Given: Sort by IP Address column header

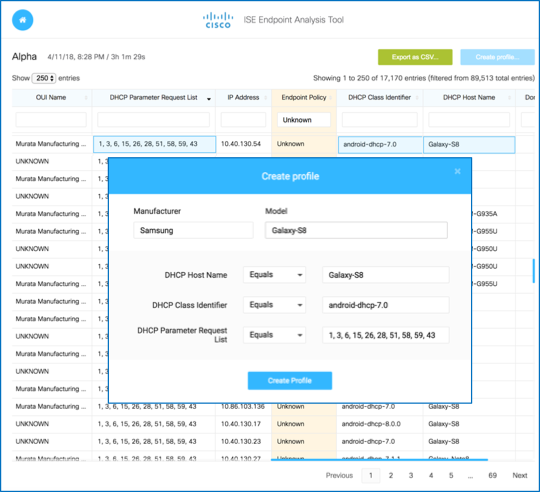Looking at the screenshot, I should (243, 97).
